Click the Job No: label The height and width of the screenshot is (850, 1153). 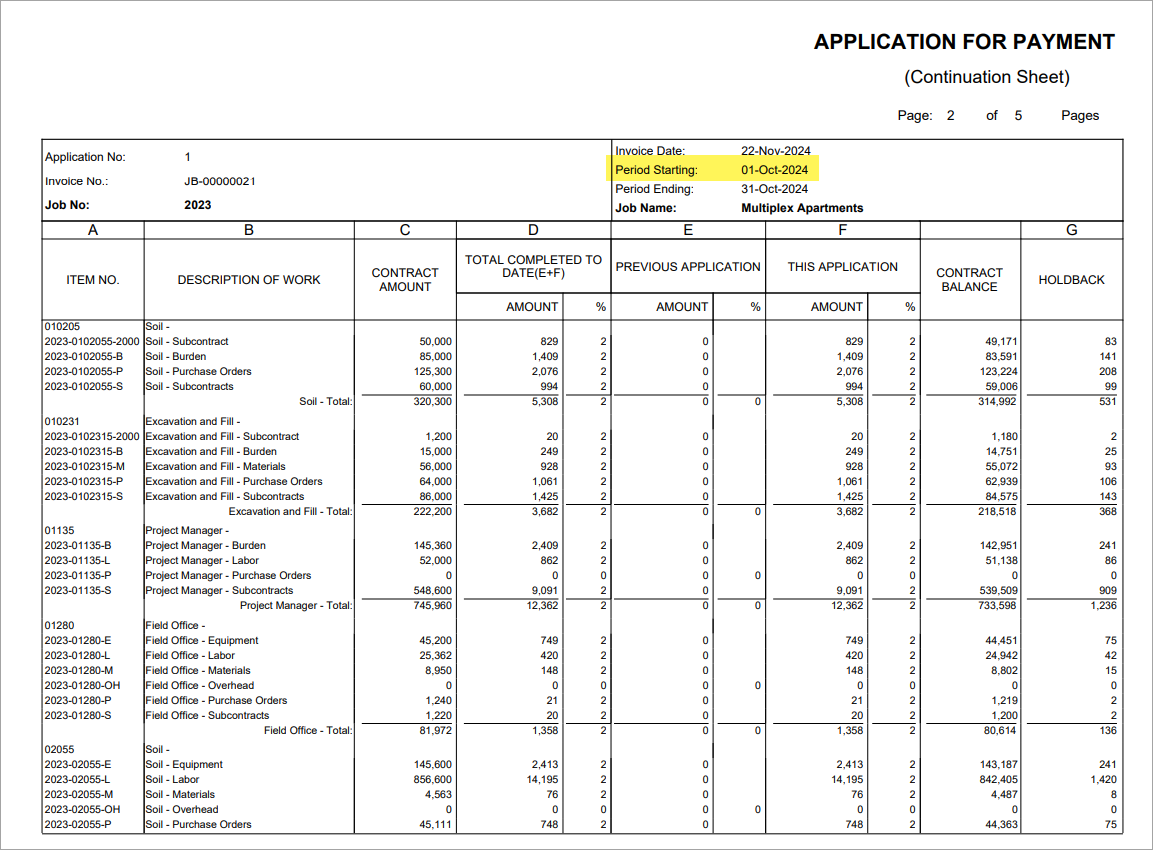[67, 205]
